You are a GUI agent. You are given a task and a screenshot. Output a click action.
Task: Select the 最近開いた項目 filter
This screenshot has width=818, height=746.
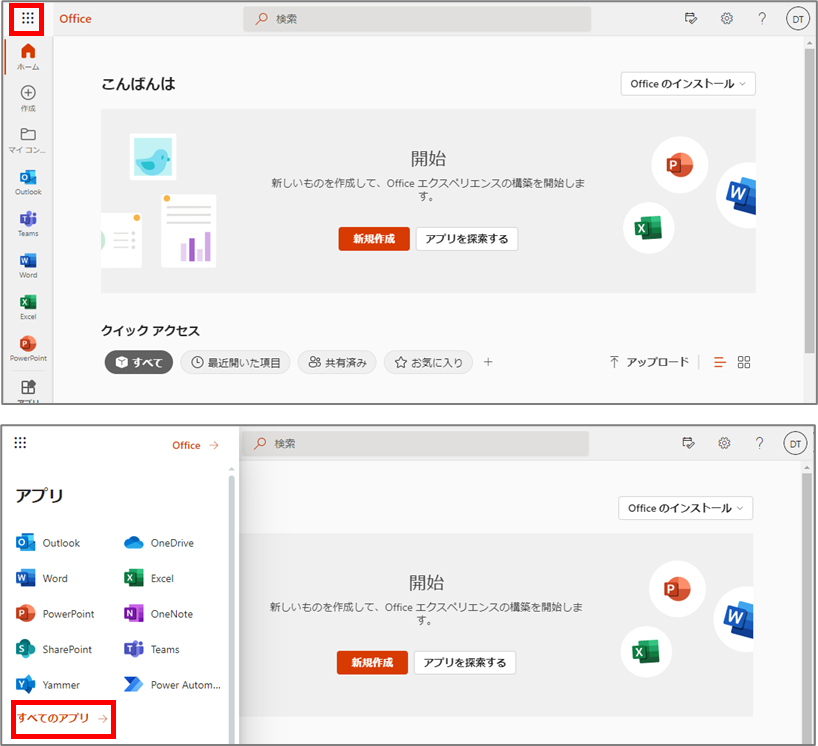click(235, 362)
